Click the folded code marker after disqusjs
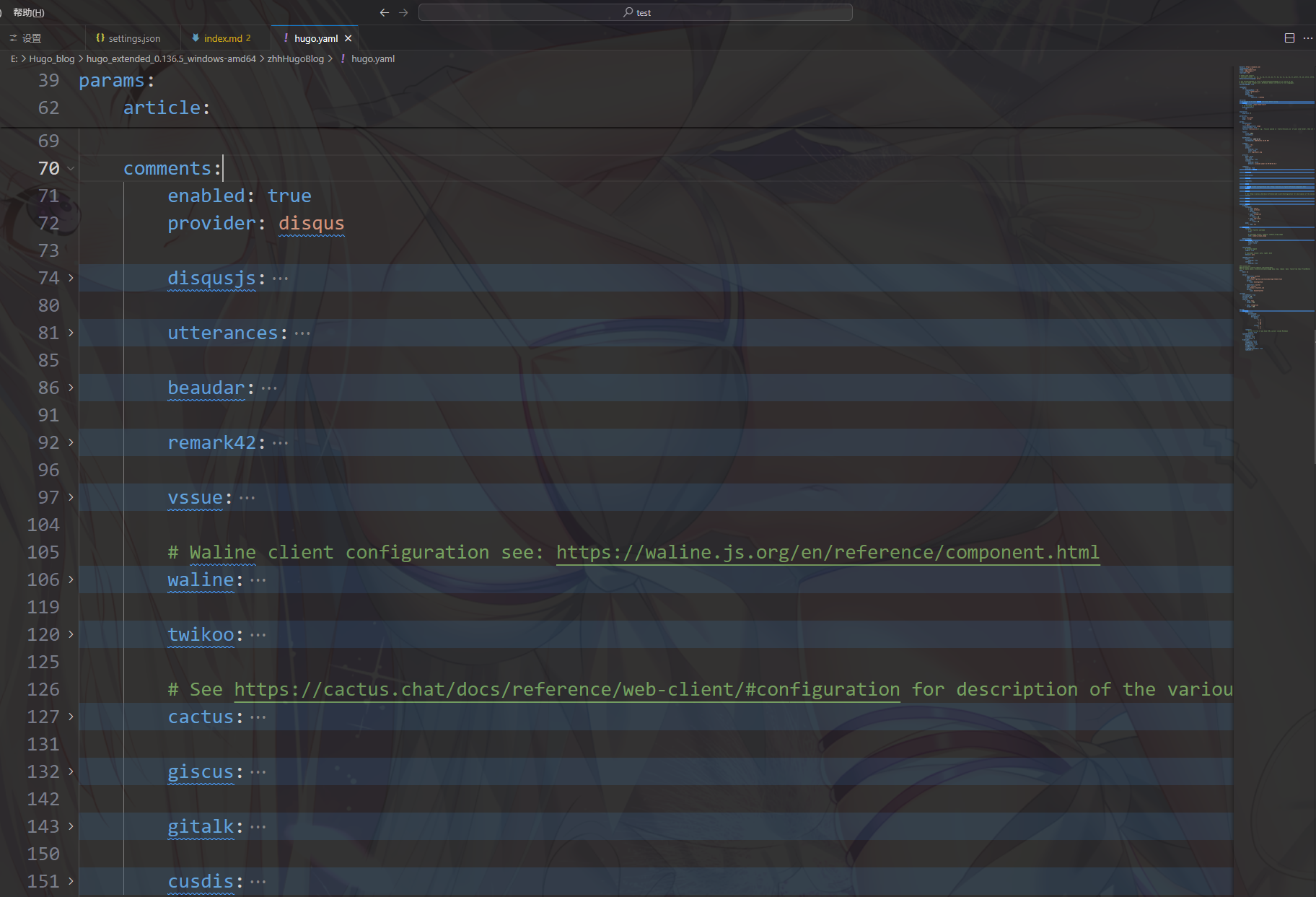The height and width of the screenshot is (897, 1316). [x=280, y=278]
